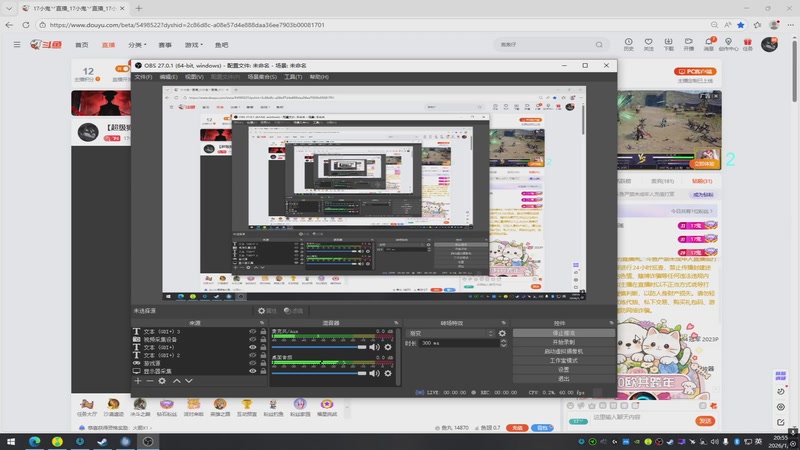Open Douyu follow heart icon
The width and height of the screenshot is (800, 450).
click(648, 44)
